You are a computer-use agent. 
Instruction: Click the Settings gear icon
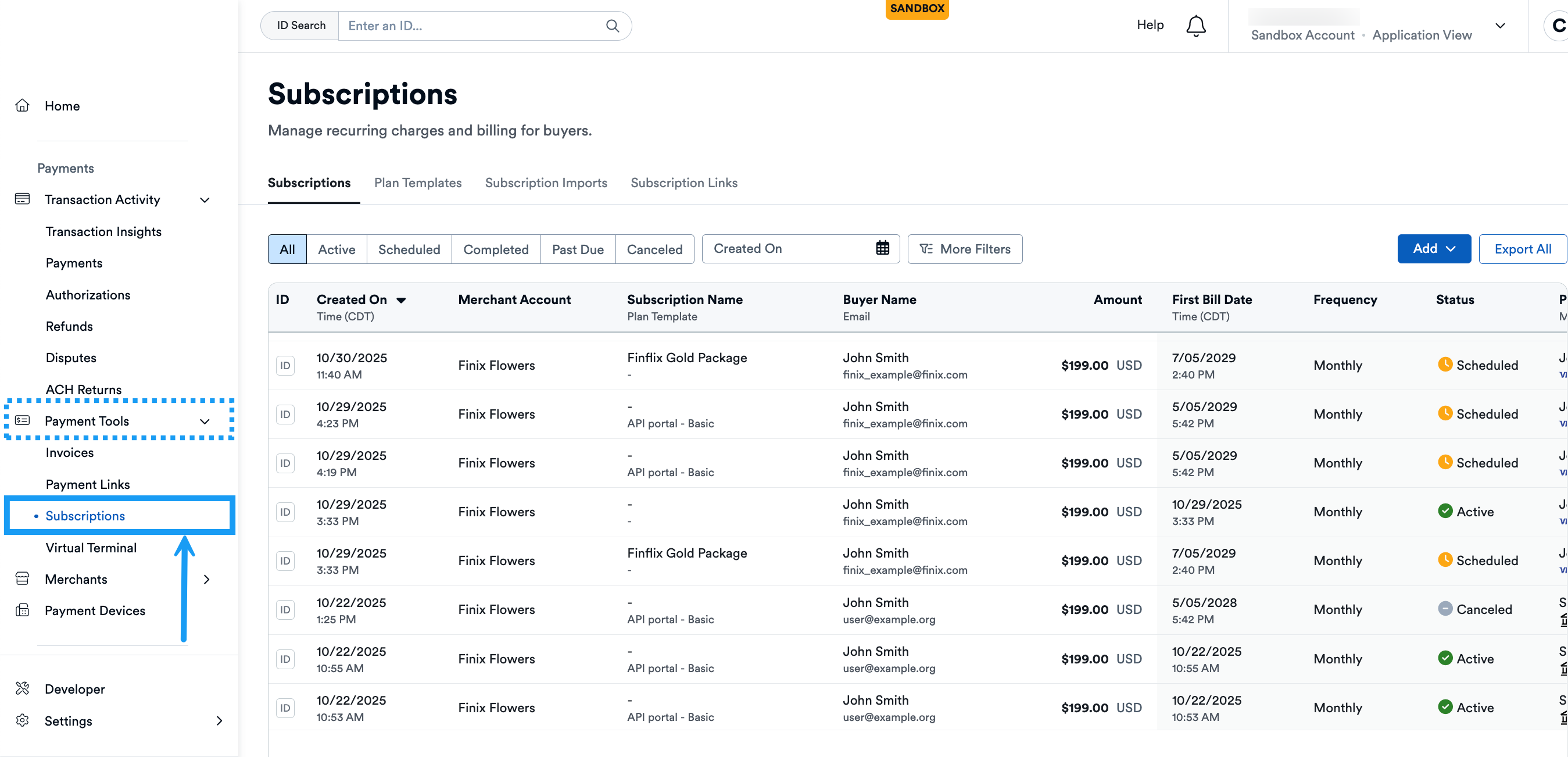pyautogui.click(x=23, y=720)
